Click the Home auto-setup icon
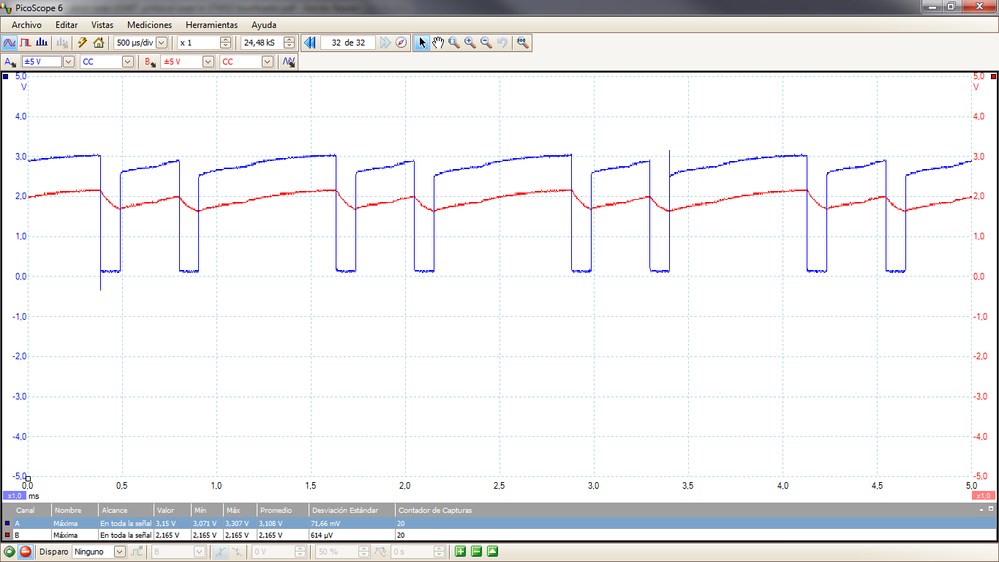The image size is (999, 562). click(98, 43)
